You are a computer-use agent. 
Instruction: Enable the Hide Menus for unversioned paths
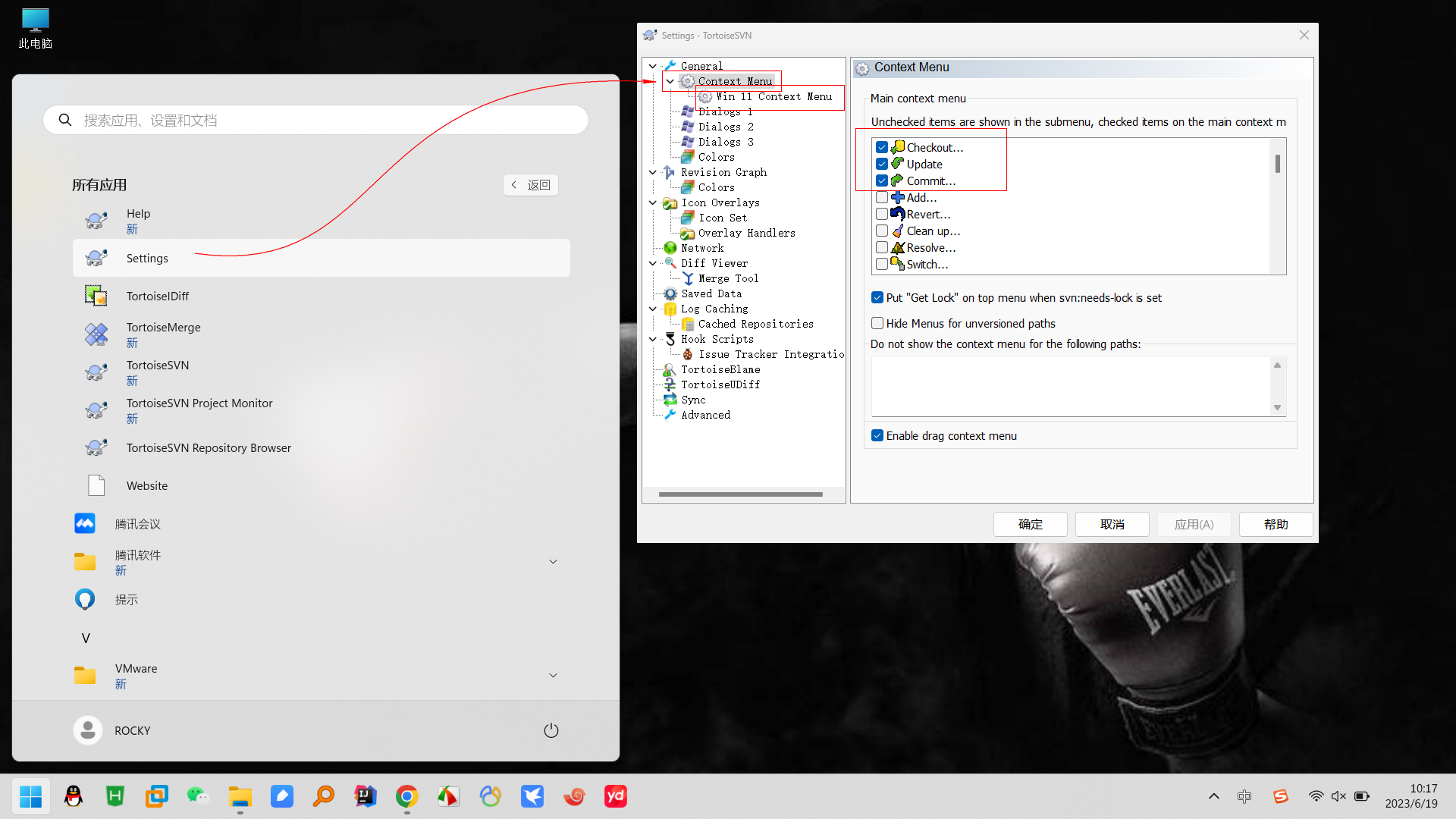(877, 323)
